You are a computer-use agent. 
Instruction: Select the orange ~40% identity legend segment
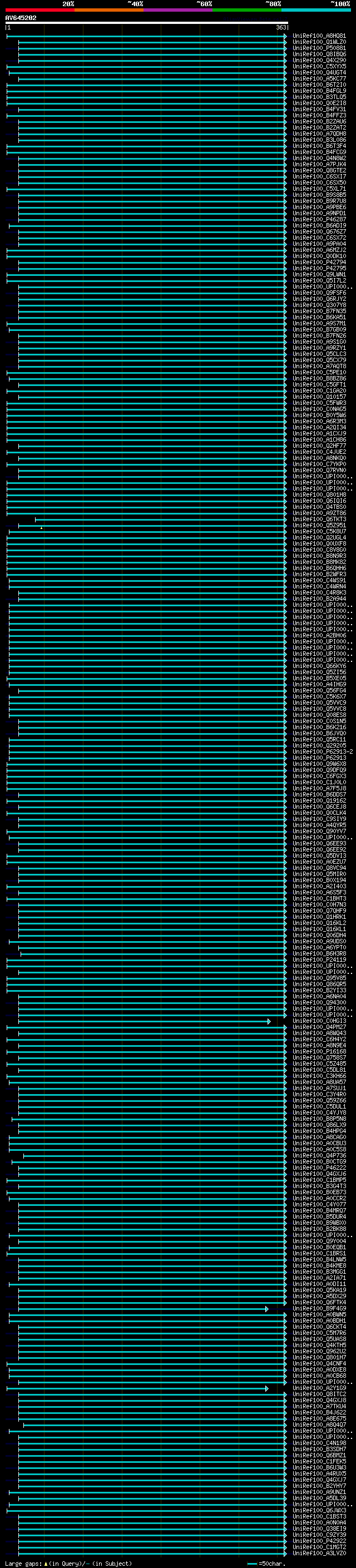click(x=109, y=11)
